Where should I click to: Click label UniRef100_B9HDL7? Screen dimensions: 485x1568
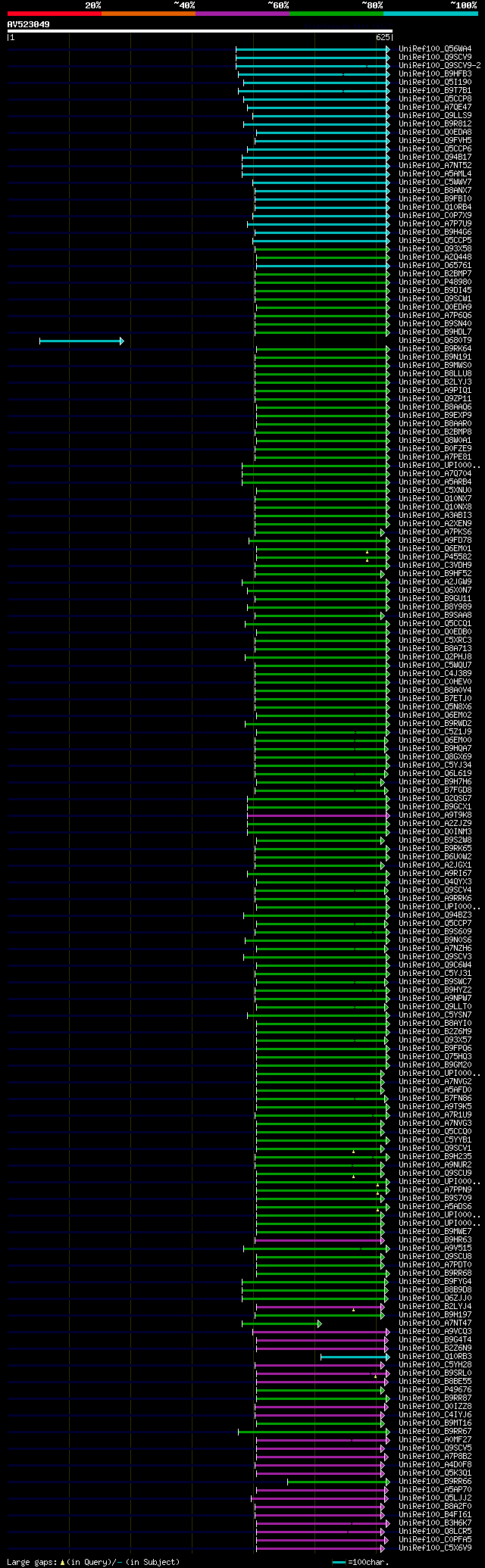pyautogui.click(x=435, y=332)
